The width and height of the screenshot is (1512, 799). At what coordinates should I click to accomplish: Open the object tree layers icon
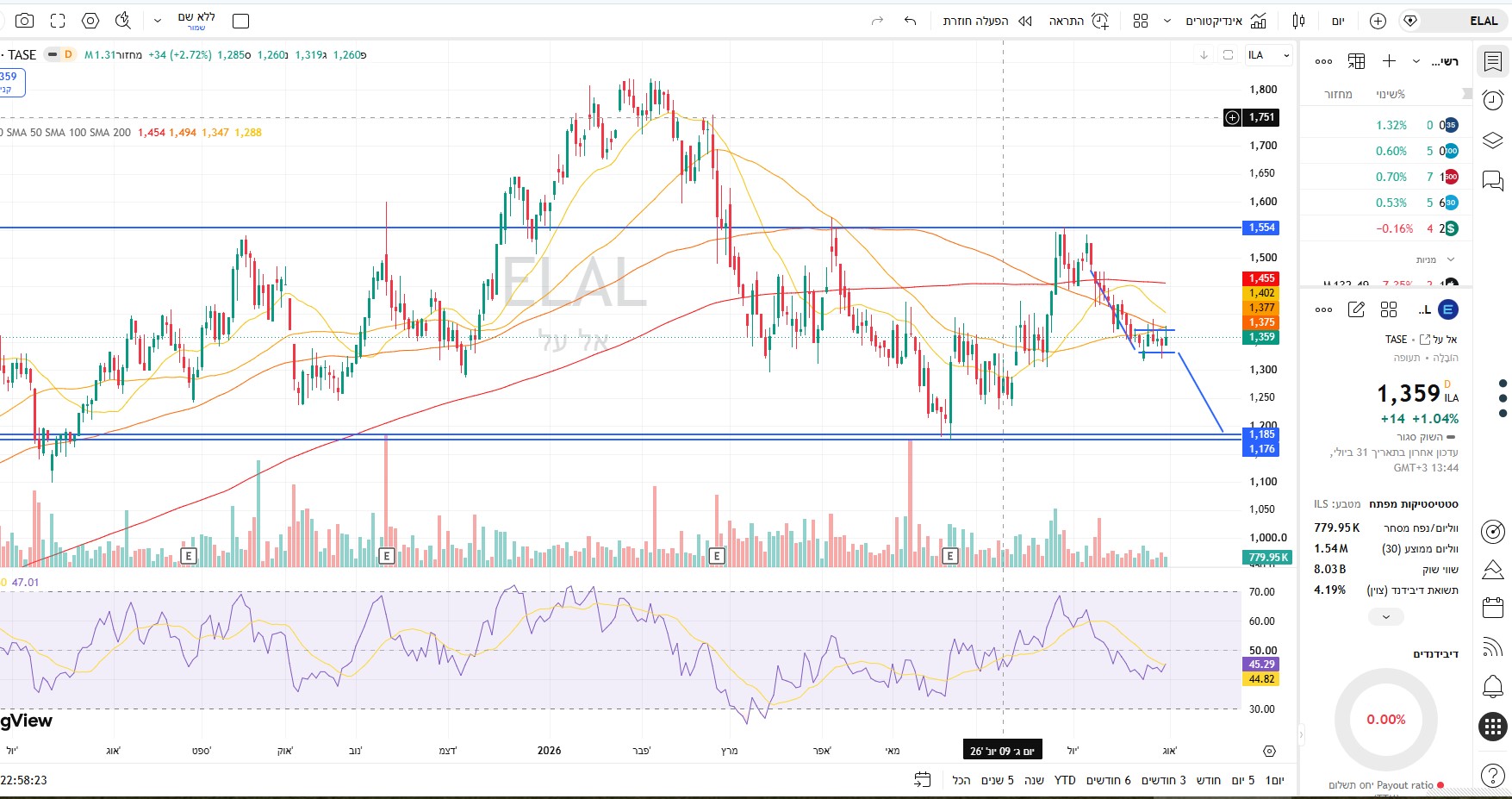tap(1493, 140)
